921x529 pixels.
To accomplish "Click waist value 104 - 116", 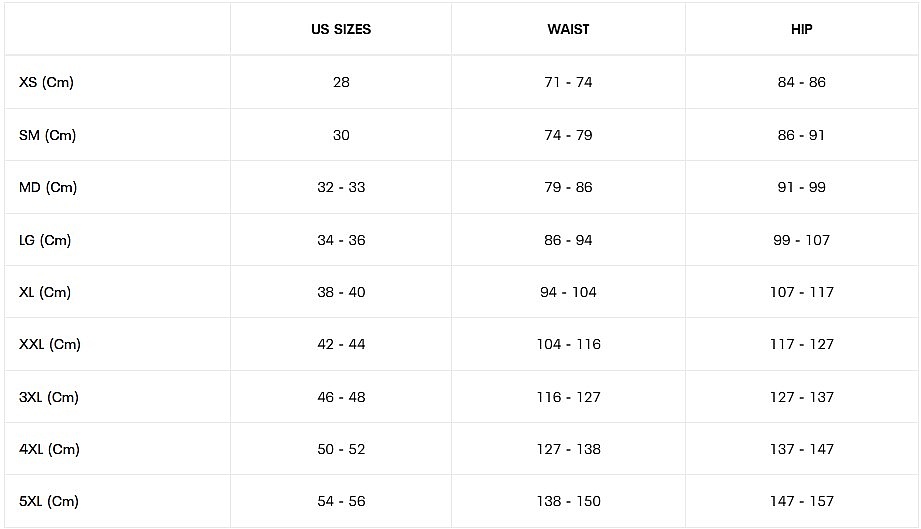I will click(x=568, y=344).
